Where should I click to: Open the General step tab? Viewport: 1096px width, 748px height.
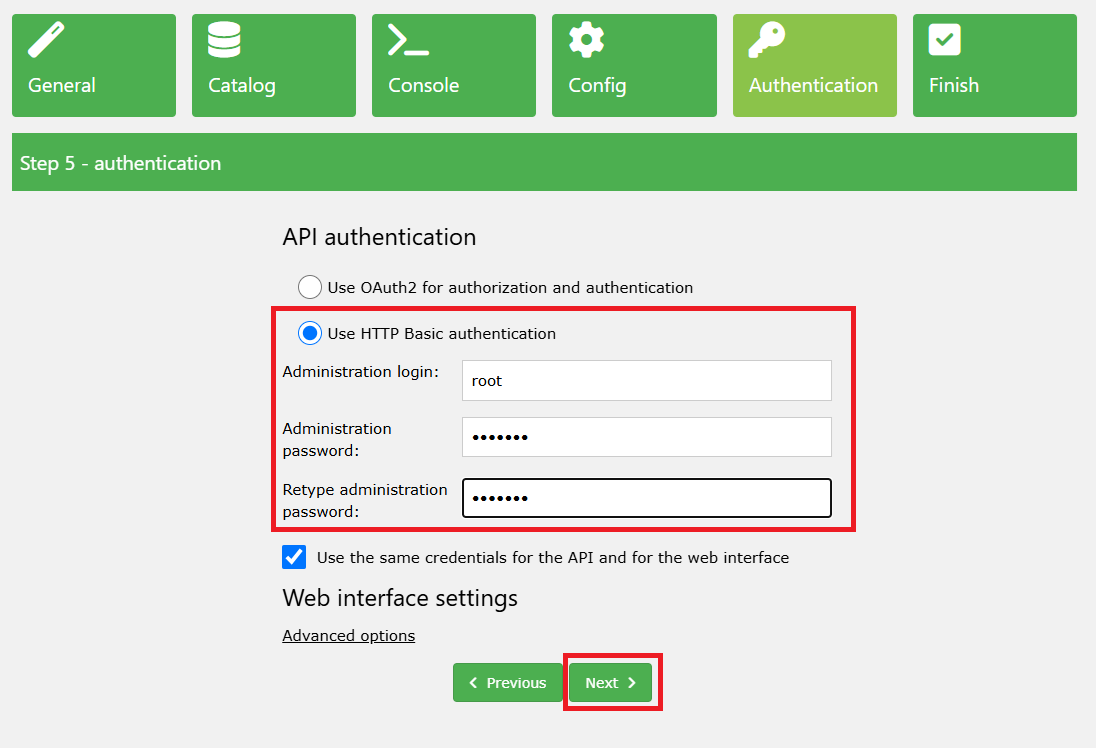pyautogui.click(x=94, y=65)
